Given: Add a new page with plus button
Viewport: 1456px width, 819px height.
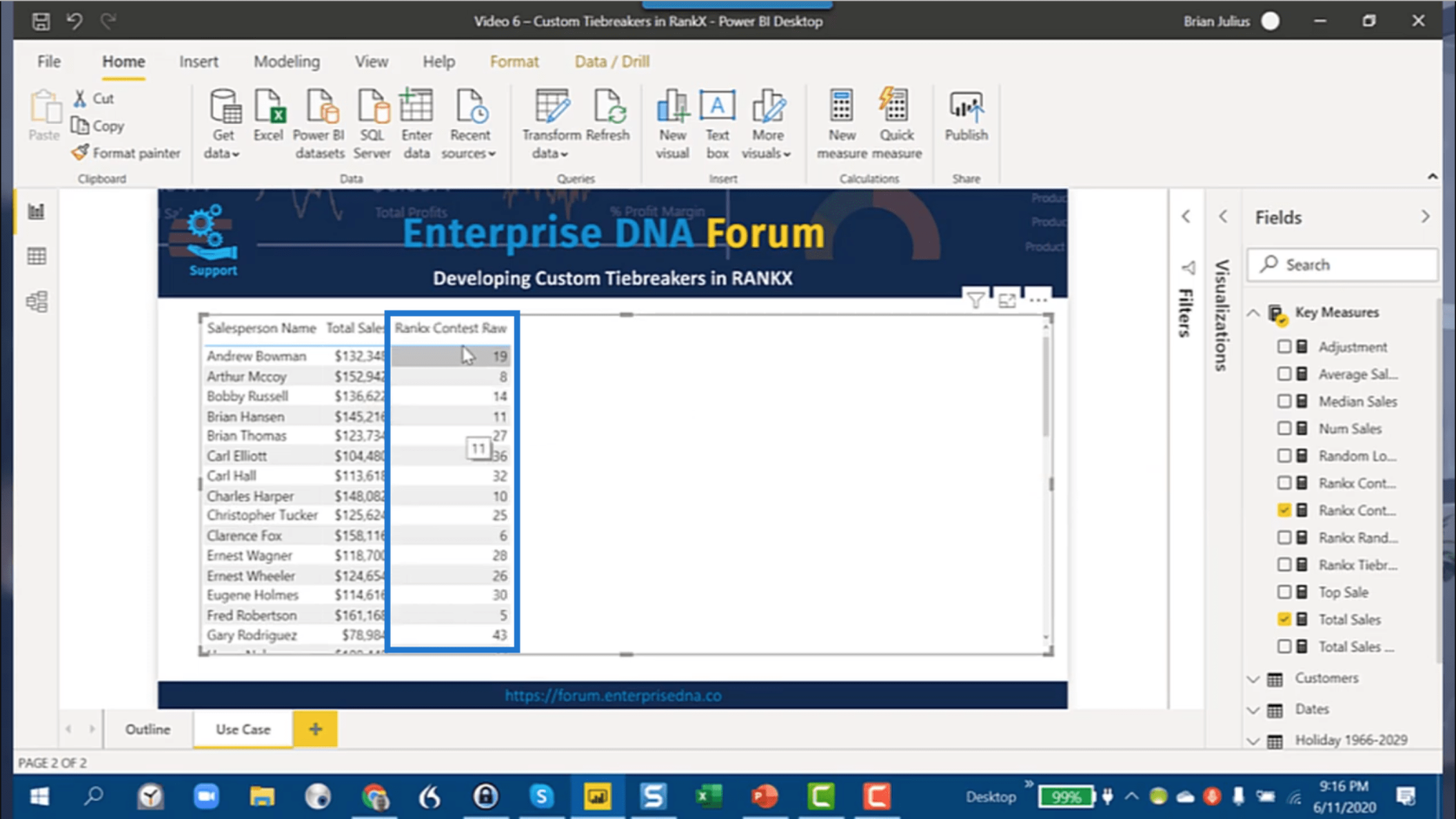Looking at the screenshot, I should click(315, 730).
